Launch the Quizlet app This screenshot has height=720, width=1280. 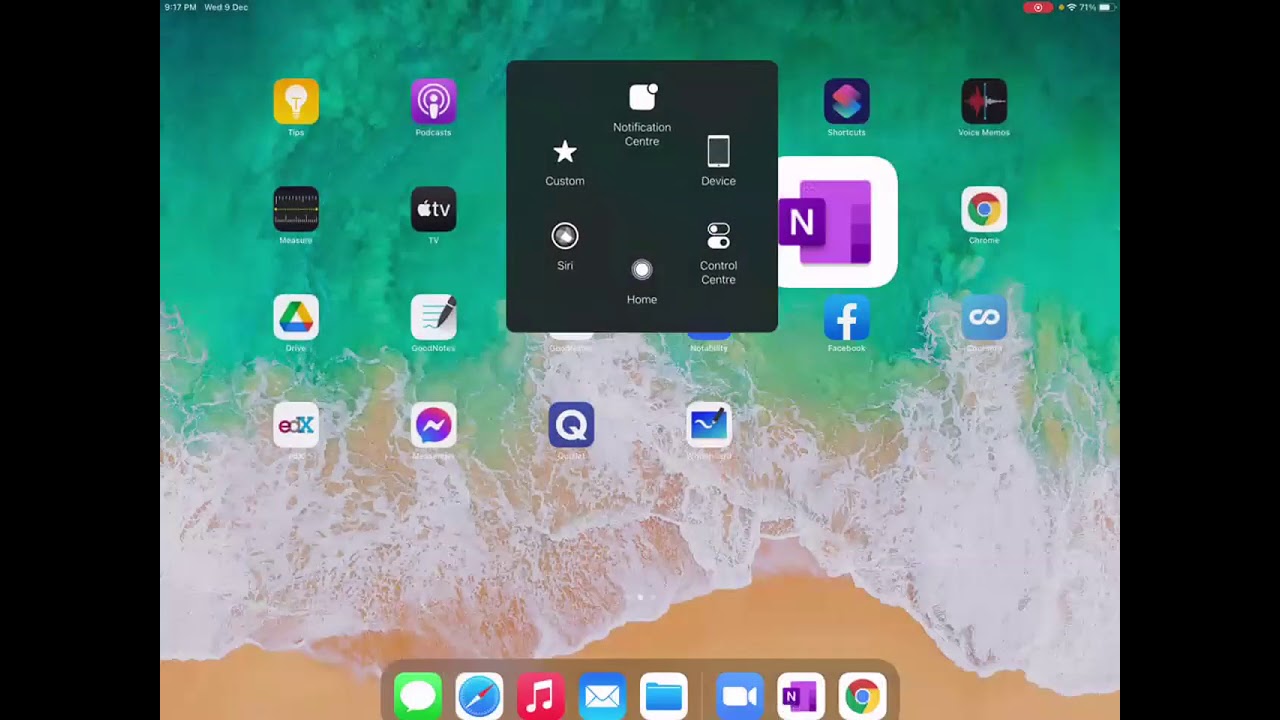pyautogui.click(x=571, y=426)
